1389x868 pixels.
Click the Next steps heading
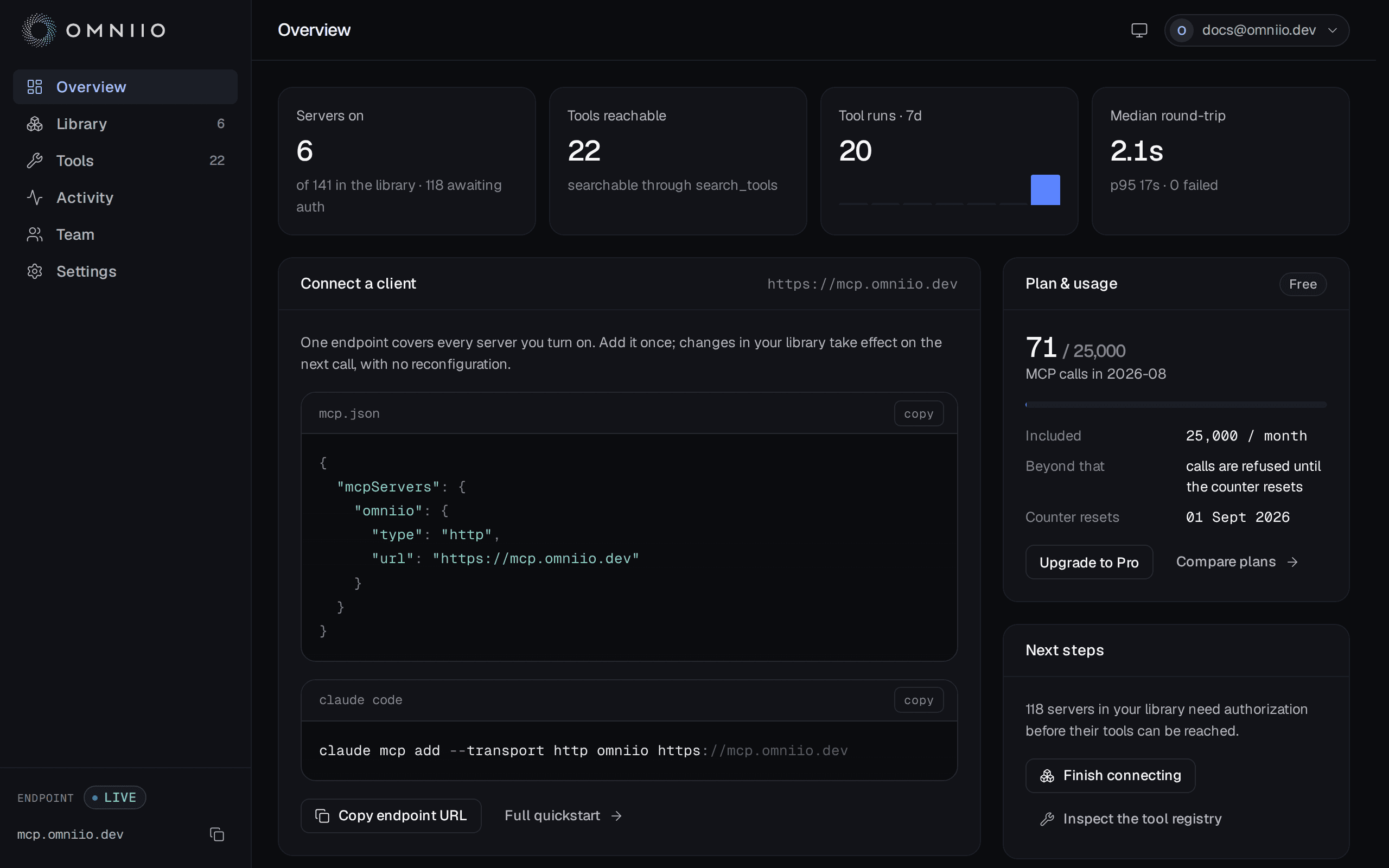point(1065,650)
